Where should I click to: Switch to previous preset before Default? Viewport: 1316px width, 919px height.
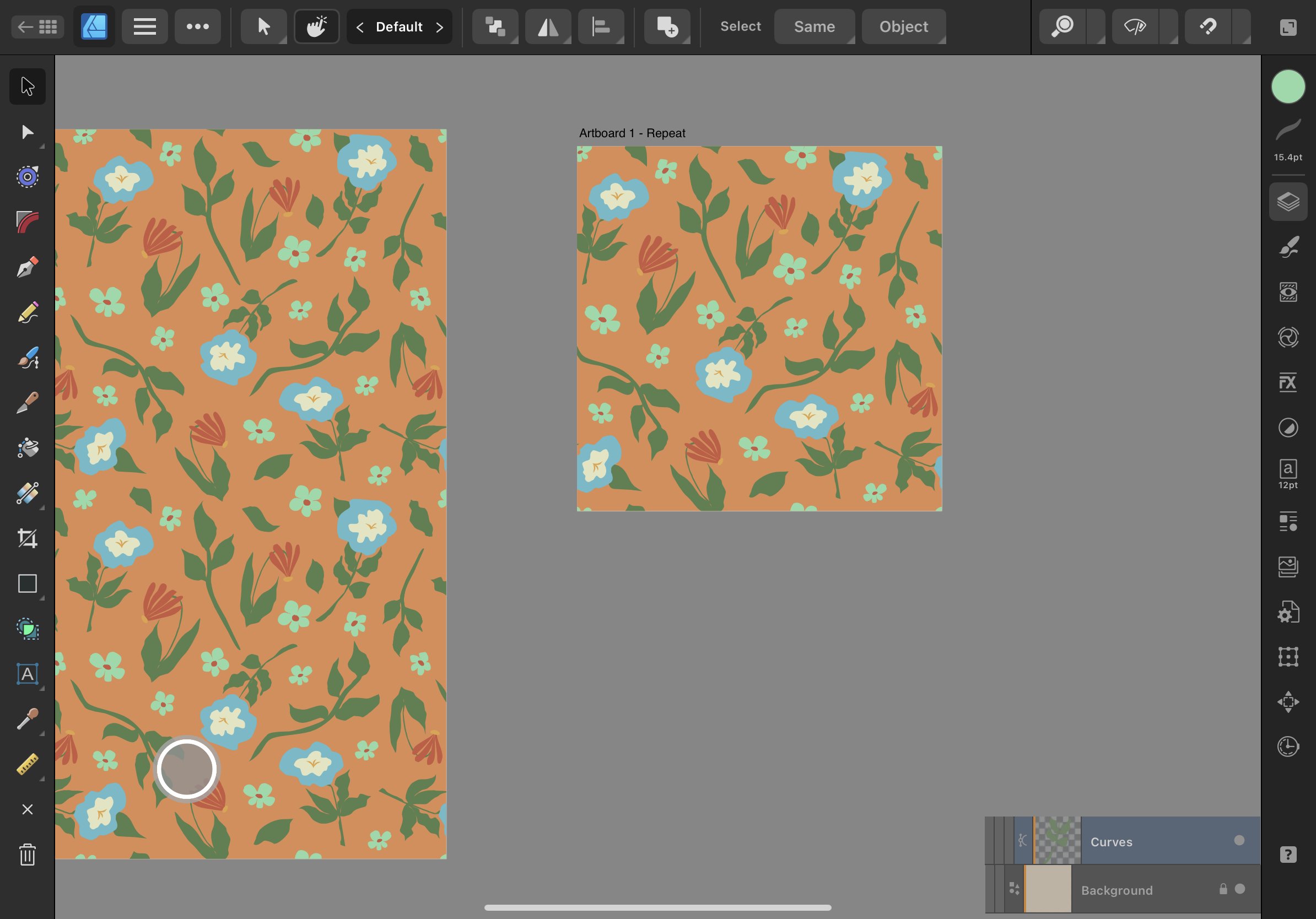(359, 27)
